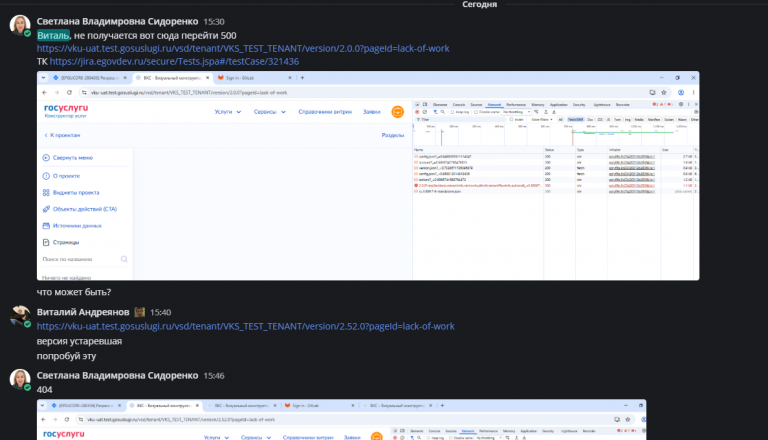Open the vku-uat link with version/2.0.0
This screenshot has height=440, width=768.
(243, 49)
